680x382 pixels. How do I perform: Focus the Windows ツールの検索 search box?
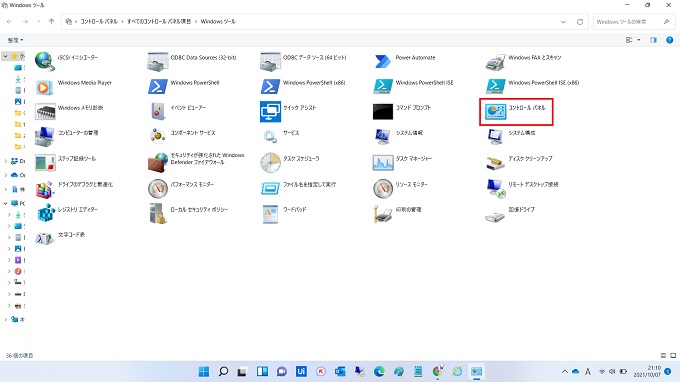(x=633, y=22)
